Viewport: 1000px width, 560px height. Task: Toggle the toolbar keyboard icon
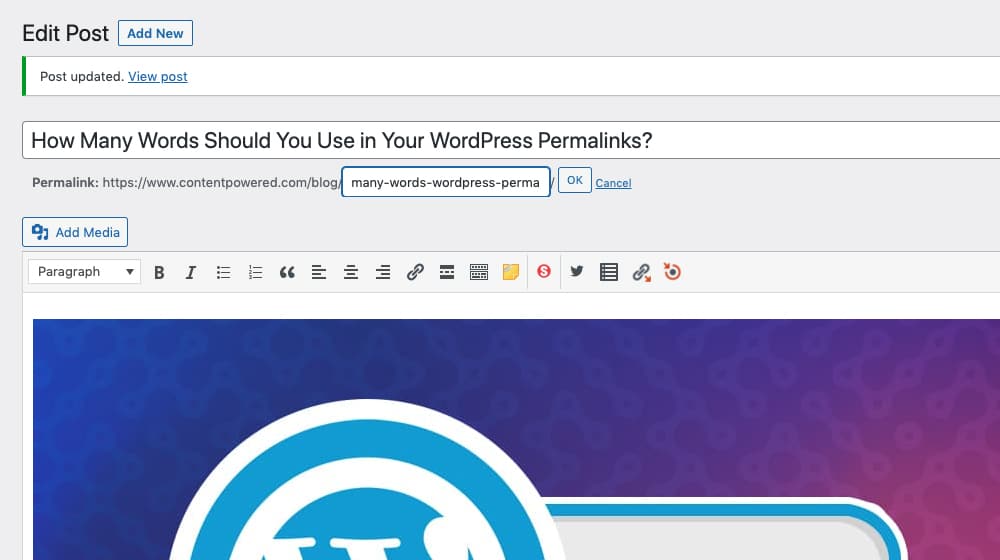[479, 272]
